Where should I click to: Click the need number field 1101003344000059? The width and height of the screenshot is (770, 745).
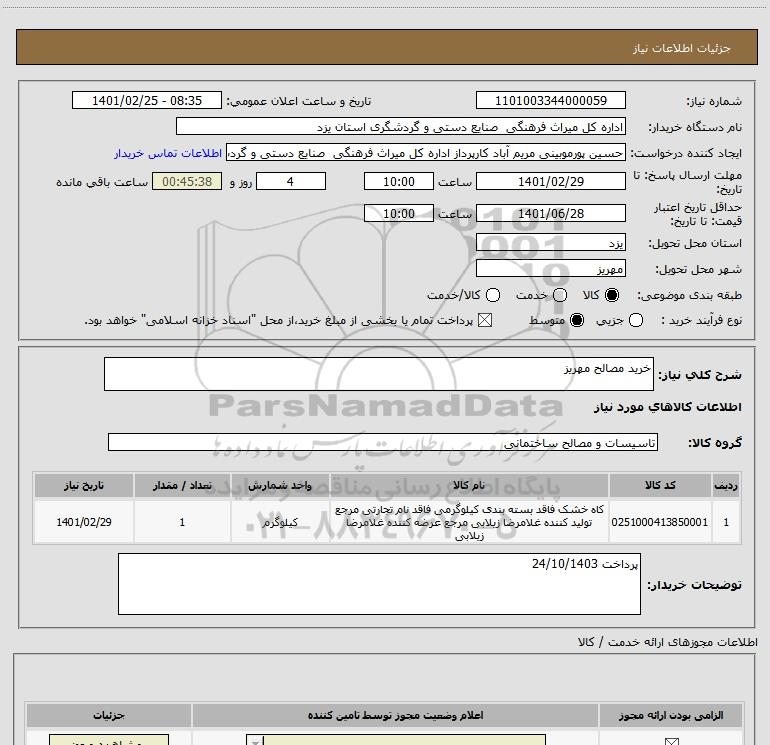click(550, 101)
